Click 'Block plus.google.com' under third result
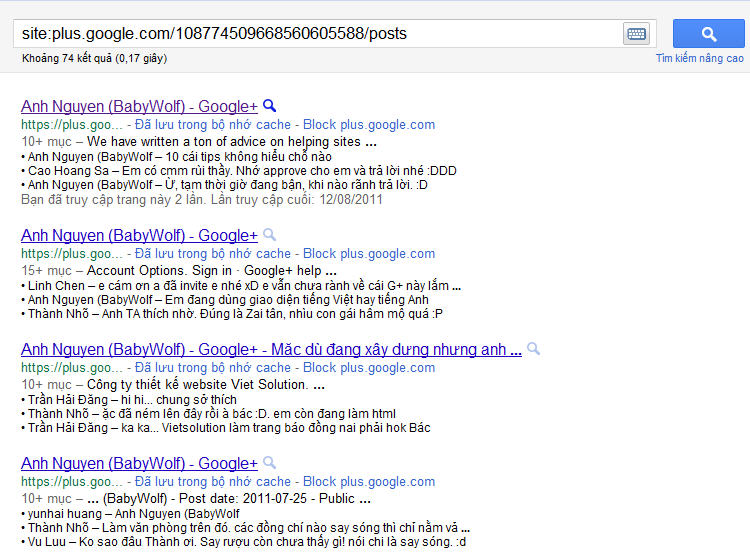Image resolution: width=750 pixels, height=557 pixels. pos(369,368)
